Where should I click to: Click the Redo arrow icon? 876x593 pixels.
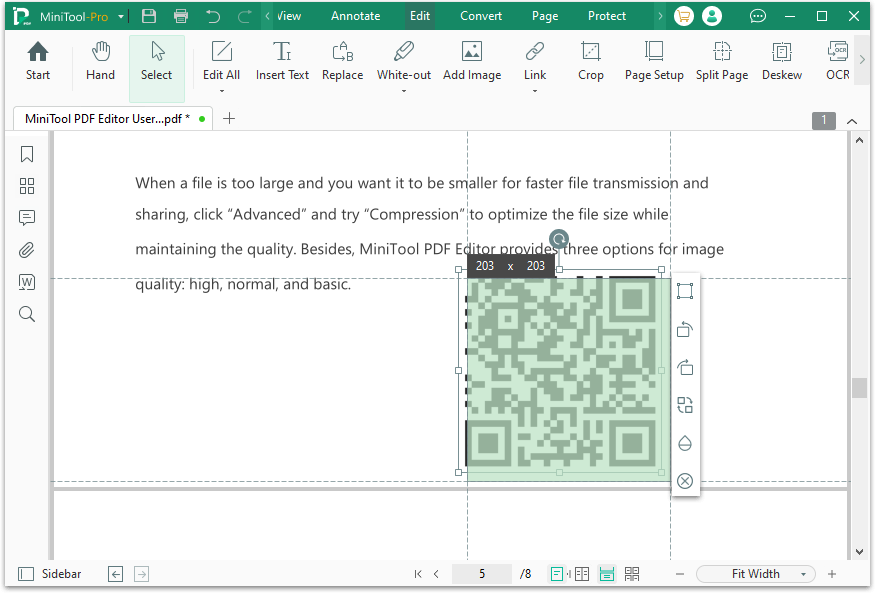click(244, 16)
